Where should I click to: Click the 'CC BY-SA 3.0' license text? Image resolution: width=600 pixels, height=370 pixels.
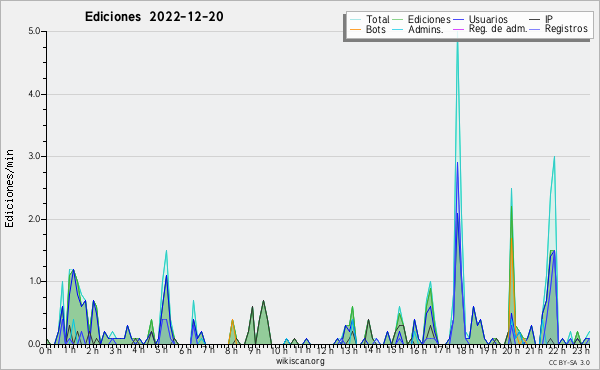569,363
